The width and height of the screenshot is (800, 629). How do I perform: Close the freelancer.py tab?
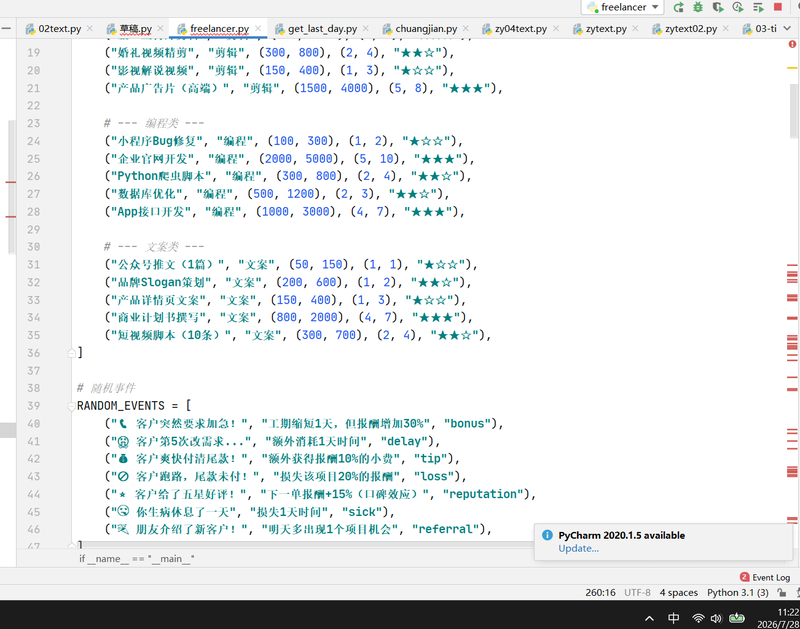[258, 29]
